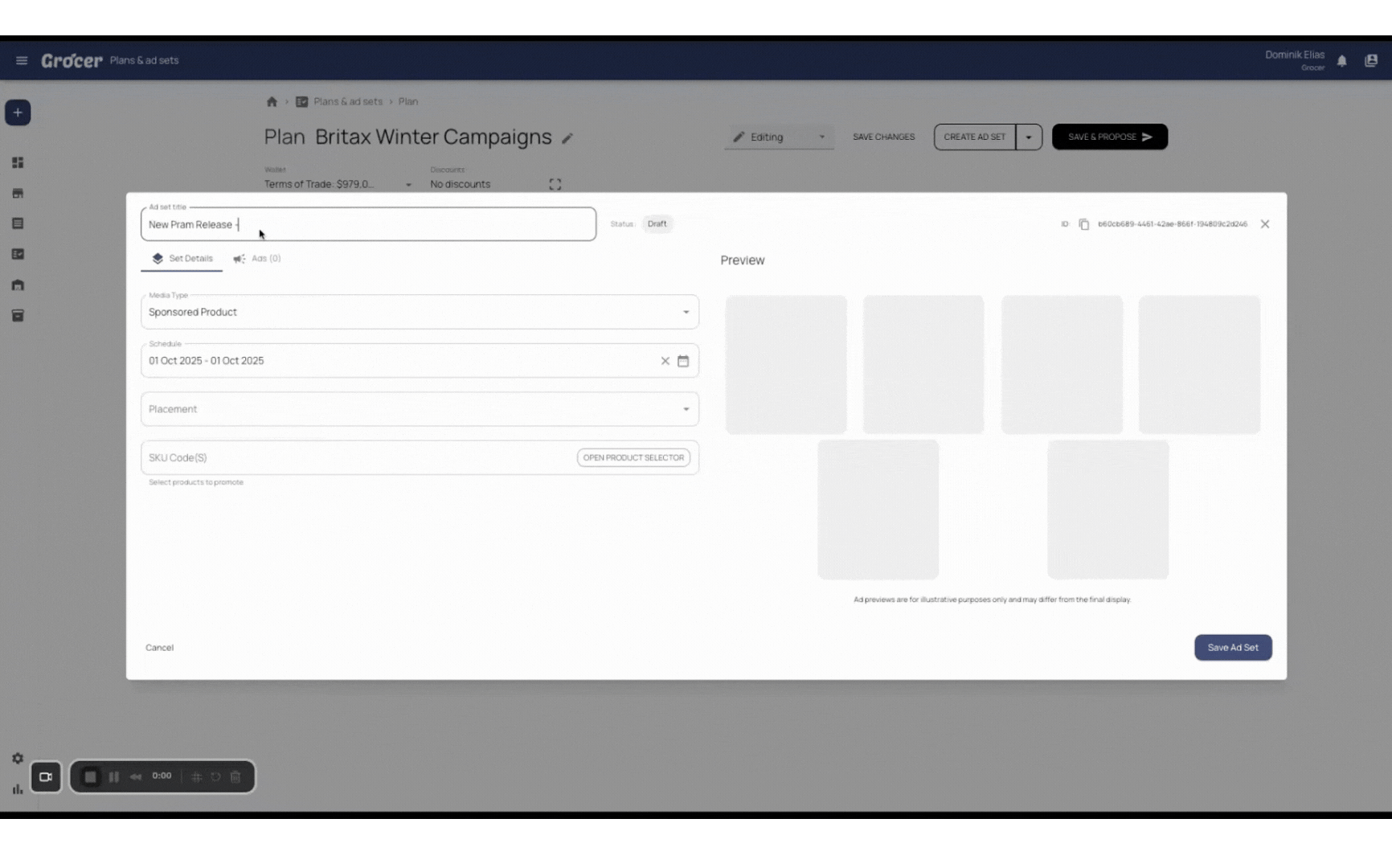1392x868 pixels.
Task: Click the Plan breadcrumb
Action: 408,101
